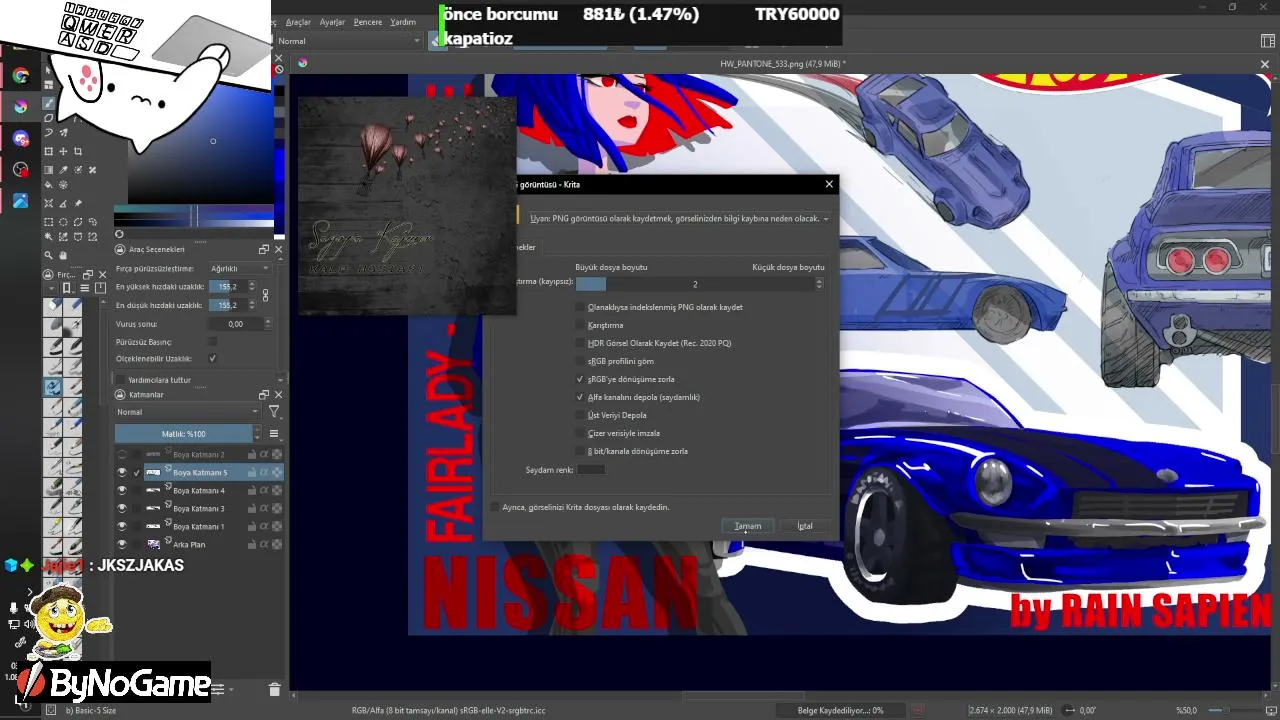Adjust the Matlık %100 opacity slider
The height and width of the screenshot is (720, 1280).
coord(184,434)
